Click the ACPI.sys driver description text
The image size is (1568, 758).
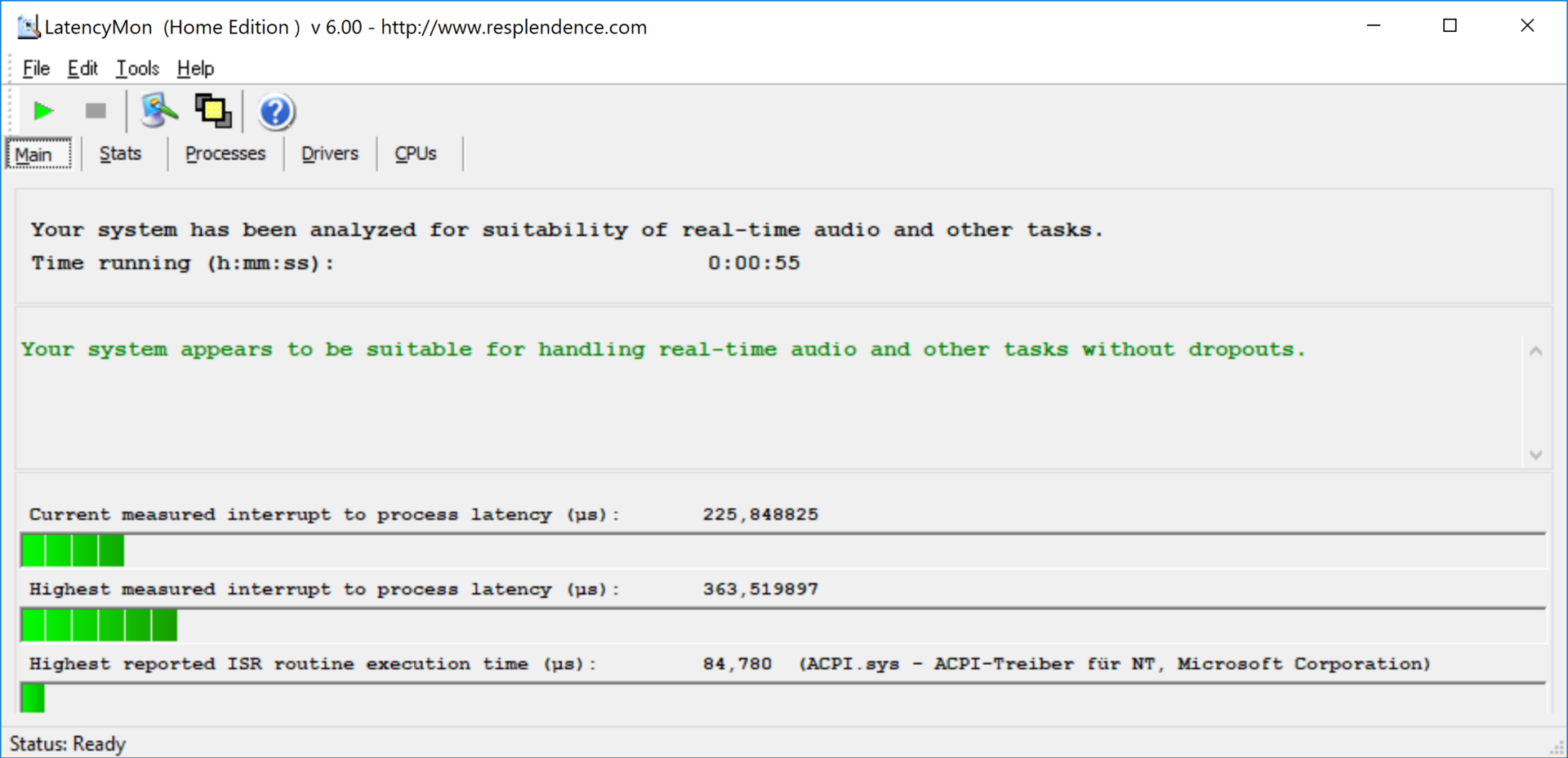click(1115, 664)
